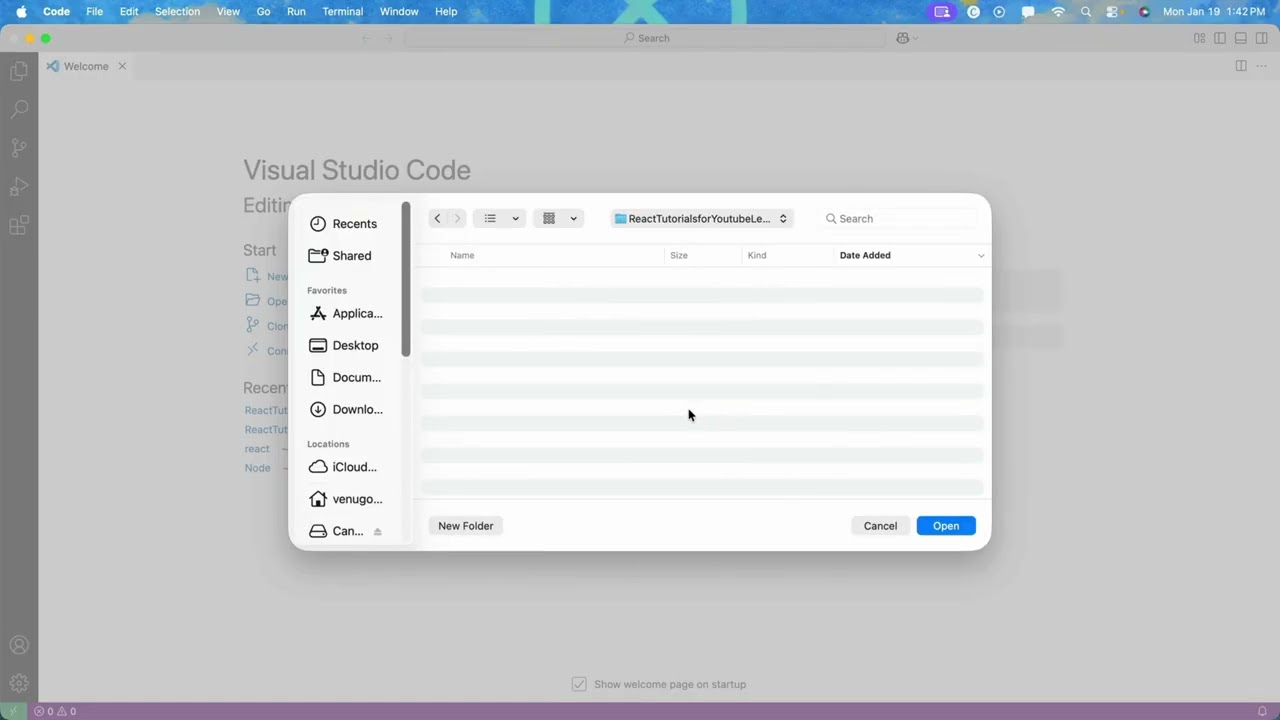Open the View menu
Image resolution: width=1280 pixels, height=720 pixels.
click(x=228, y=11)
